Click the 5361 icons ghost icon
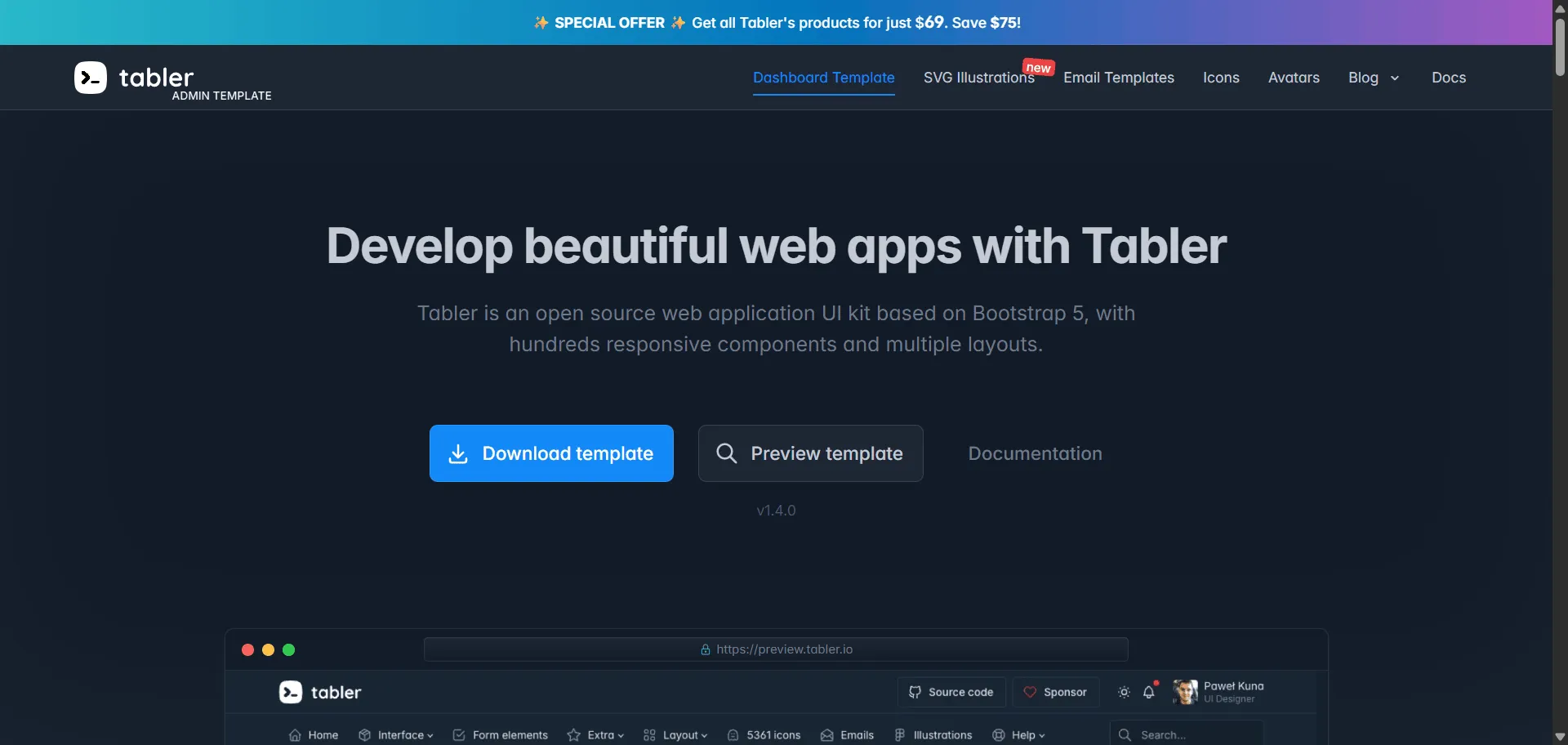 coord(733,735)
